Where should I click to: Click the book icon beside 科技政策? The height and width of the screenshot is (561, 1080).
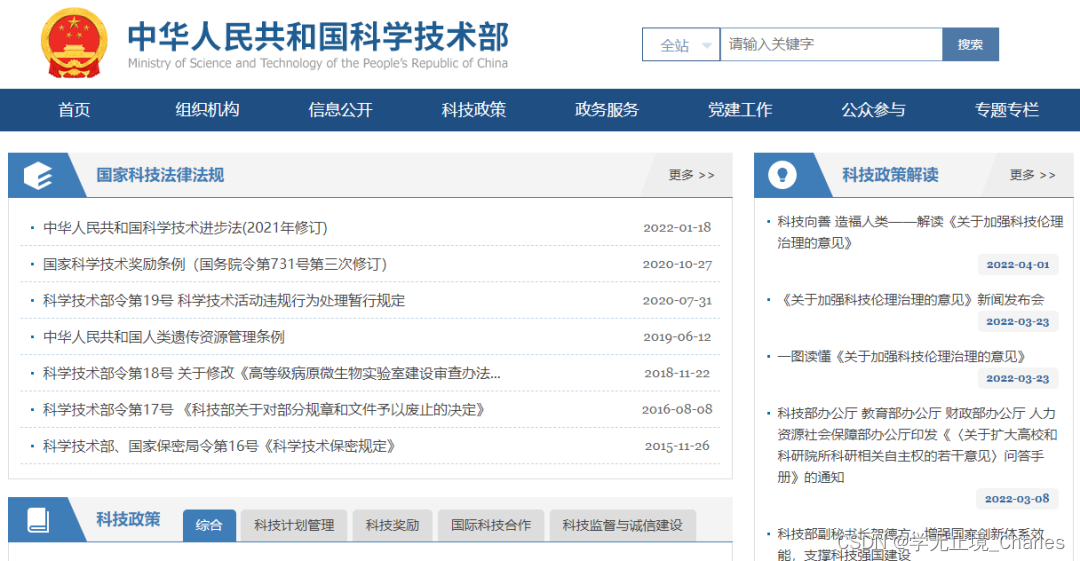click(38, 520)
